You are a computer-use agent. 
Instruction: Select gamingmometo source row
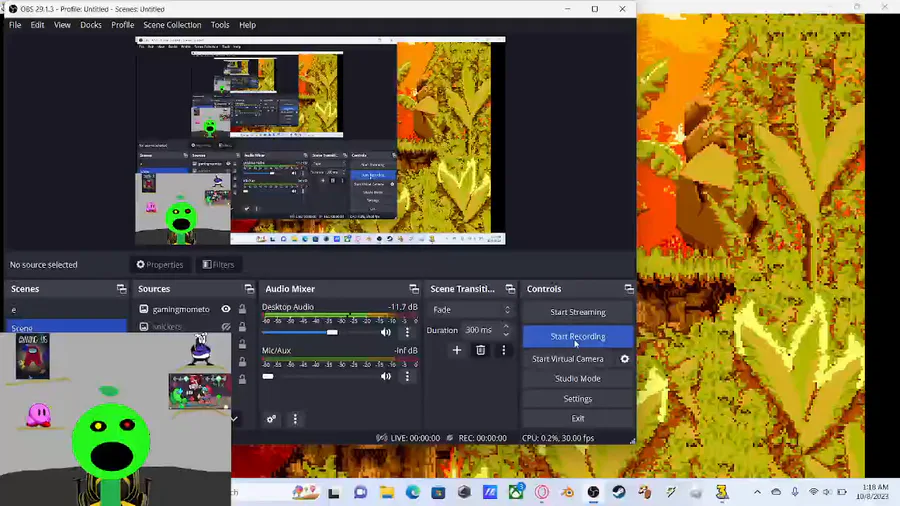pos(194,309)
